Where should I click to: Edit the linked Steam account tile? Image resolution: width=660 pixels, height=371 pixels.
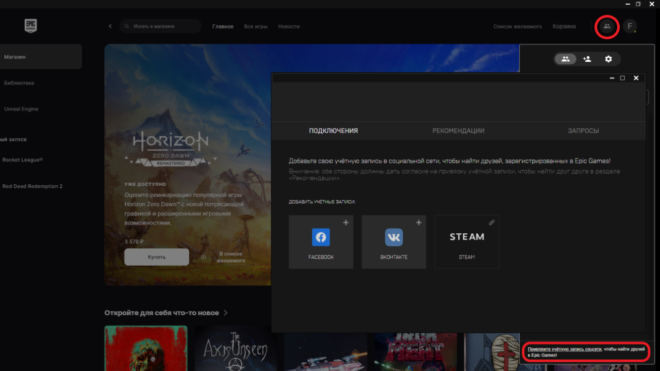pos(466,242)
